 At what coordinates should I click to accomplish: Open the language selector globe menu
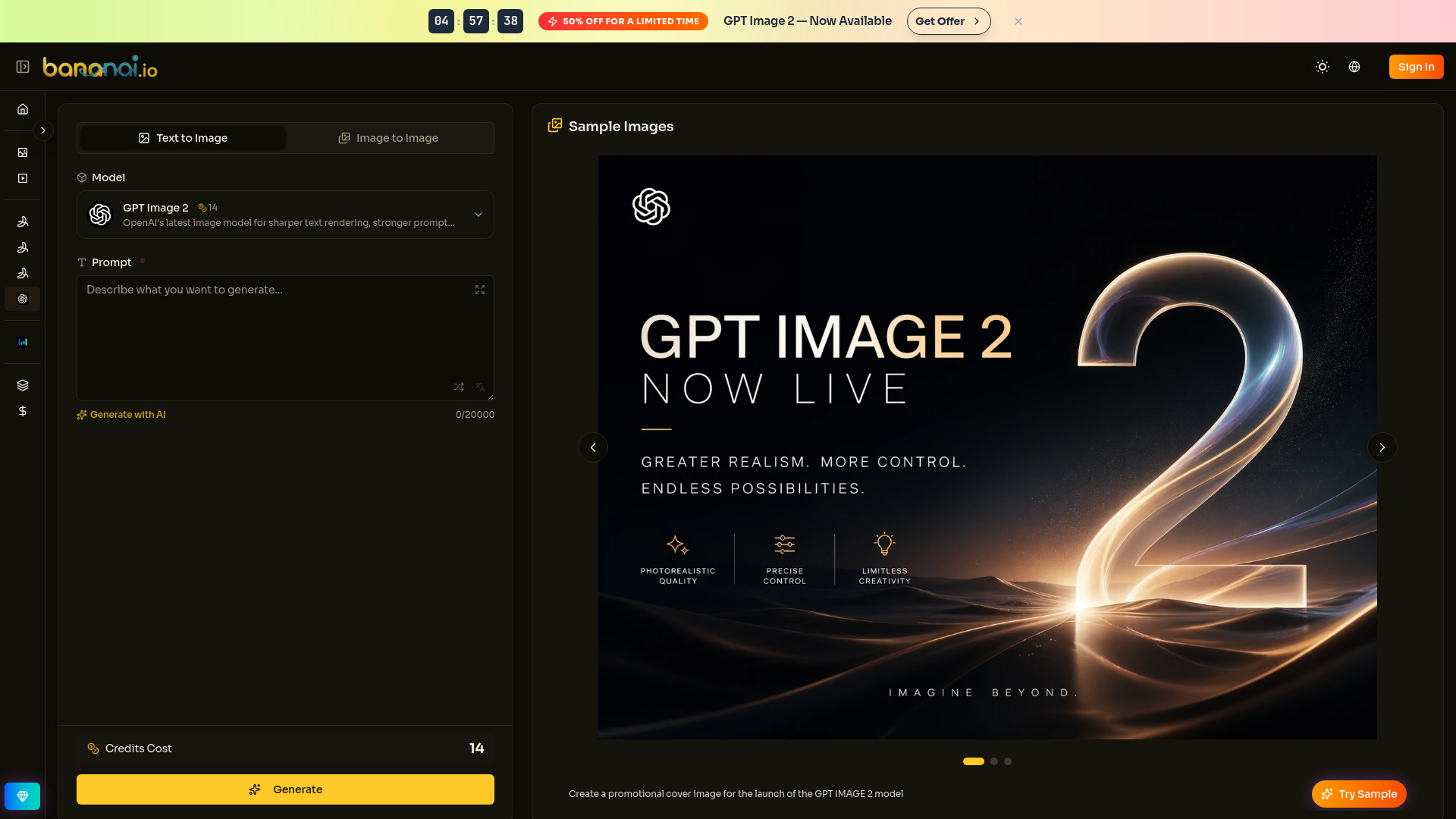click(1354, 67)
